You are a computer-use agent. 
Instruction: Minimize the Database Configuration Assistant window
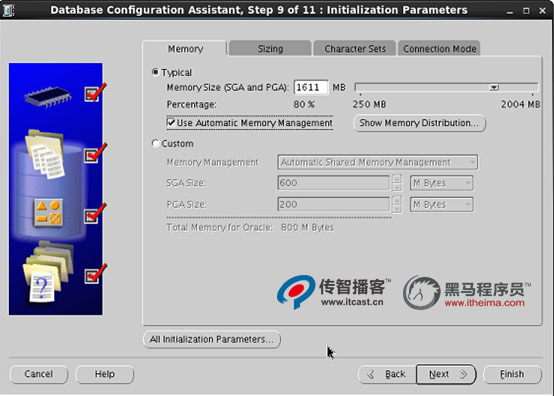click(509, 11)
